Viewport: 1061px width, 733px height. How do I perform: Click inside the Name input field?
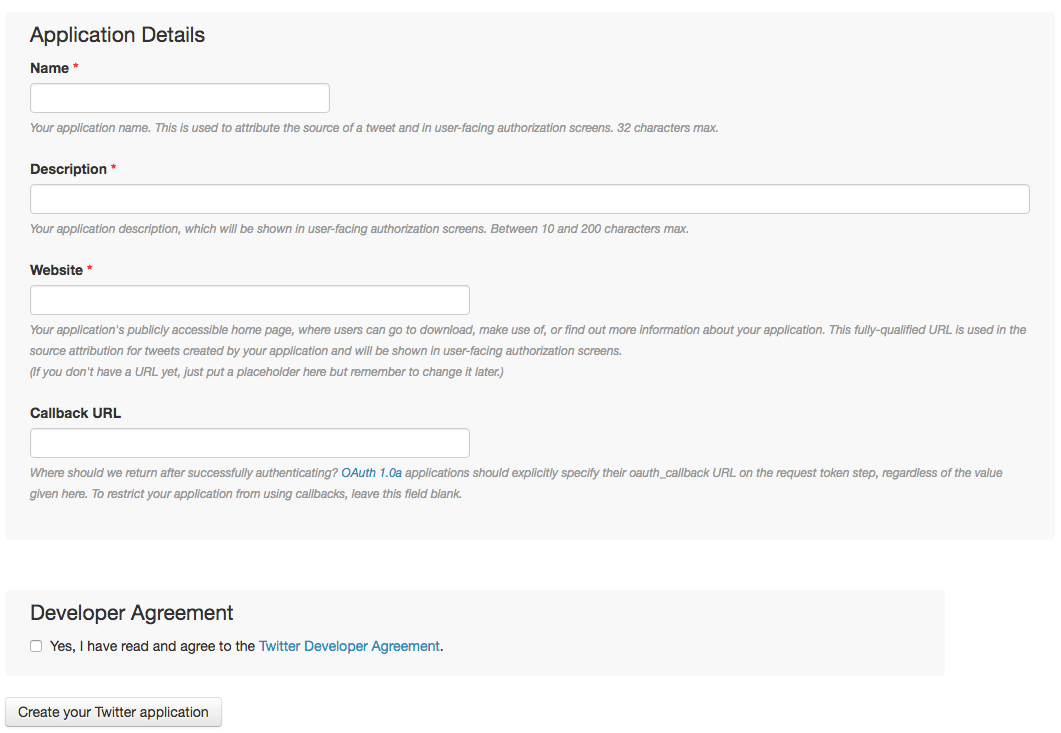(x=180, y=98)
